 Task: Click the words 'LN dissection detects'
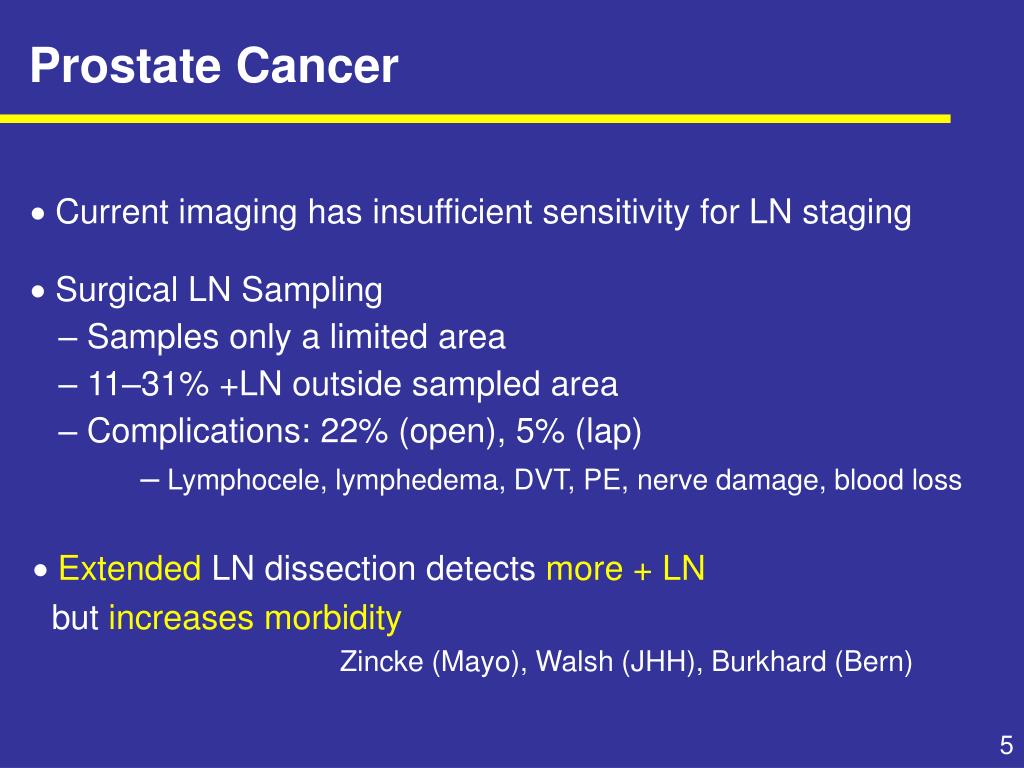pos(374,568)
